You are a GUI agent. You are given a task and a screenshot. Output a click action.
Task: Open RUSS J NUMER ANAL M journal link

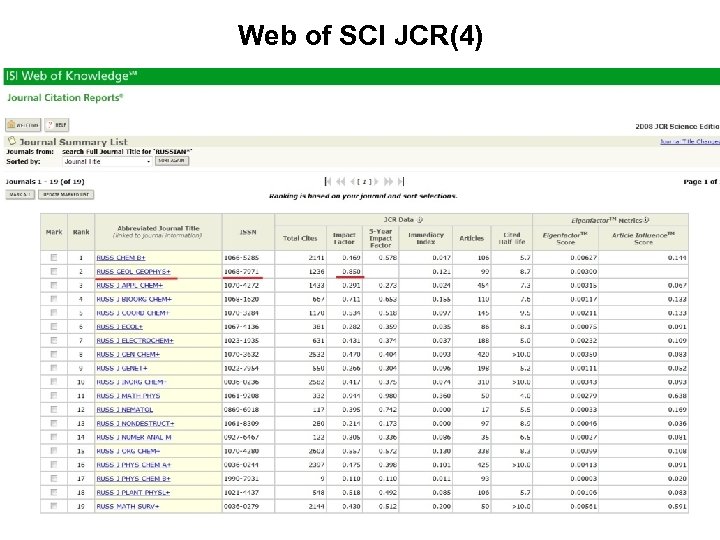pos(134,437)
